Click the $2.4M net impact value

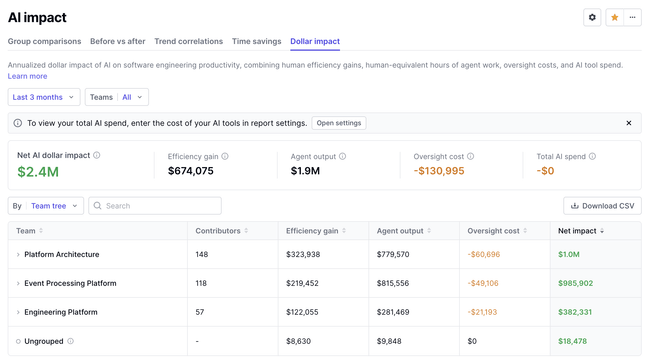[38, 172]
